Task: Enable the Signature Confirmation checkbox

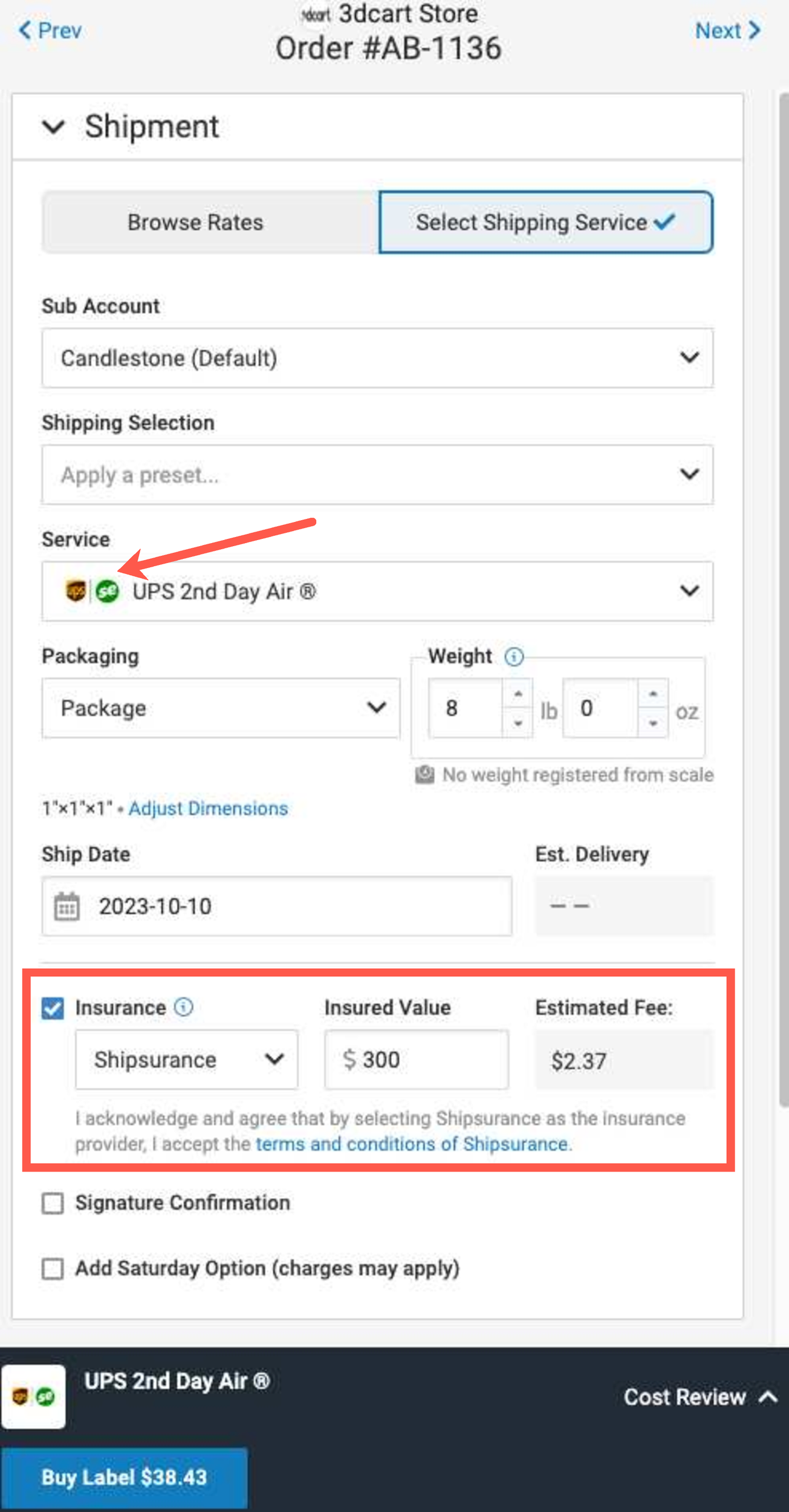Action: click(53, 1203)
